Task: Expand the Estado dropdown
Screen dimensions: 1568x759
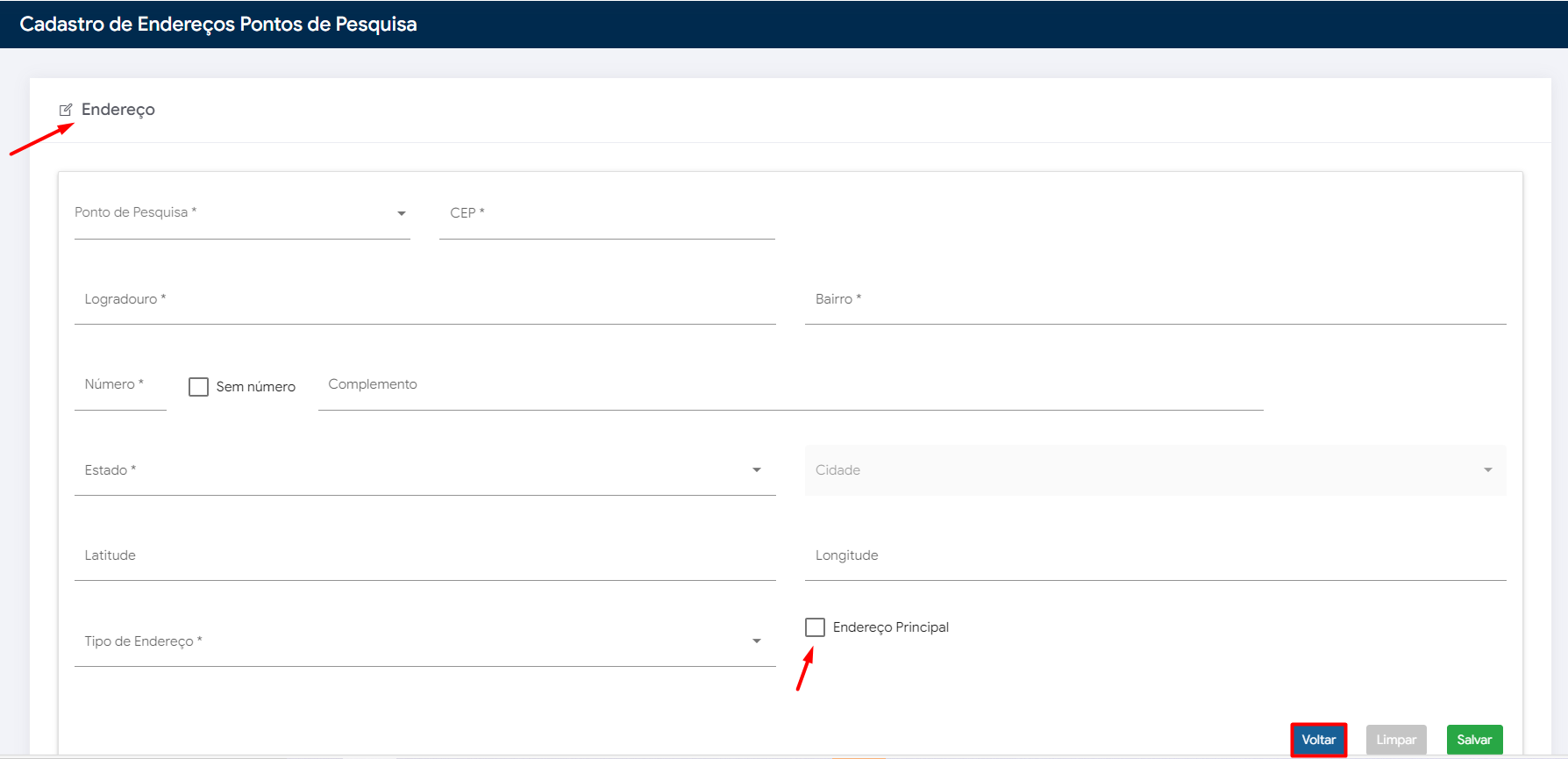Action: click(425, 470)
